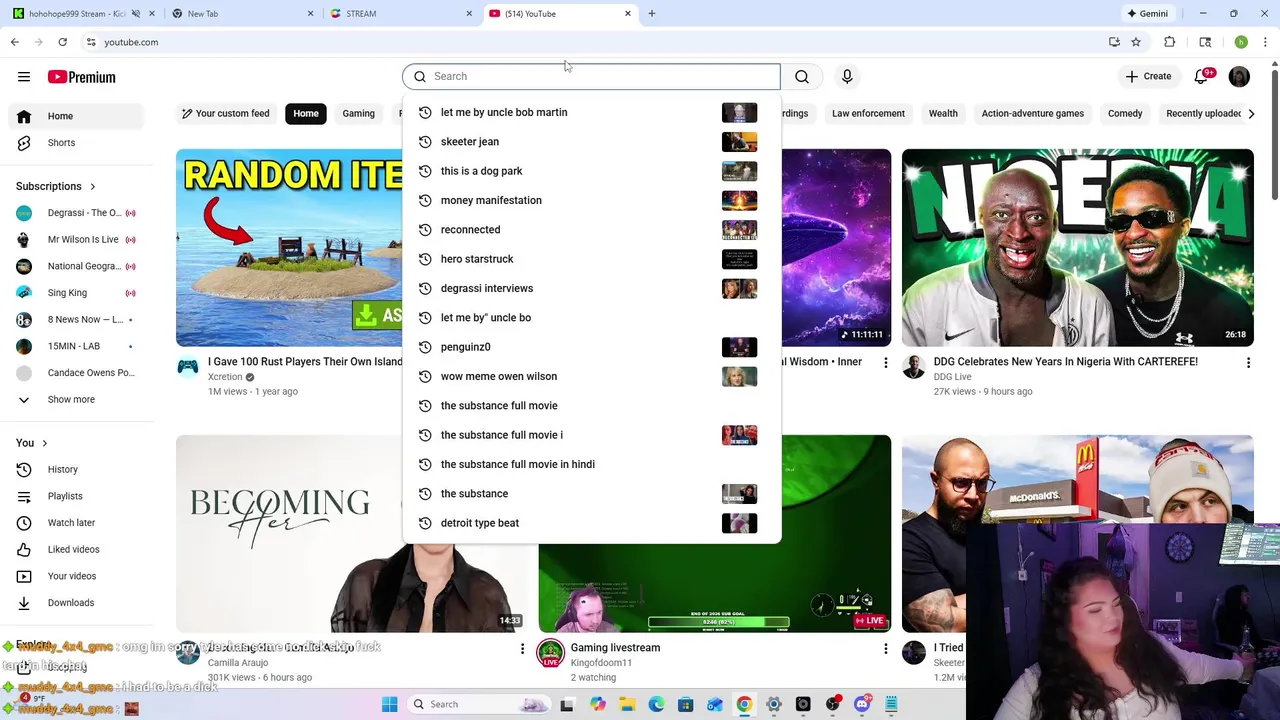
Task: Click the magnifier search button next to search box
Action: pos(802,76)
